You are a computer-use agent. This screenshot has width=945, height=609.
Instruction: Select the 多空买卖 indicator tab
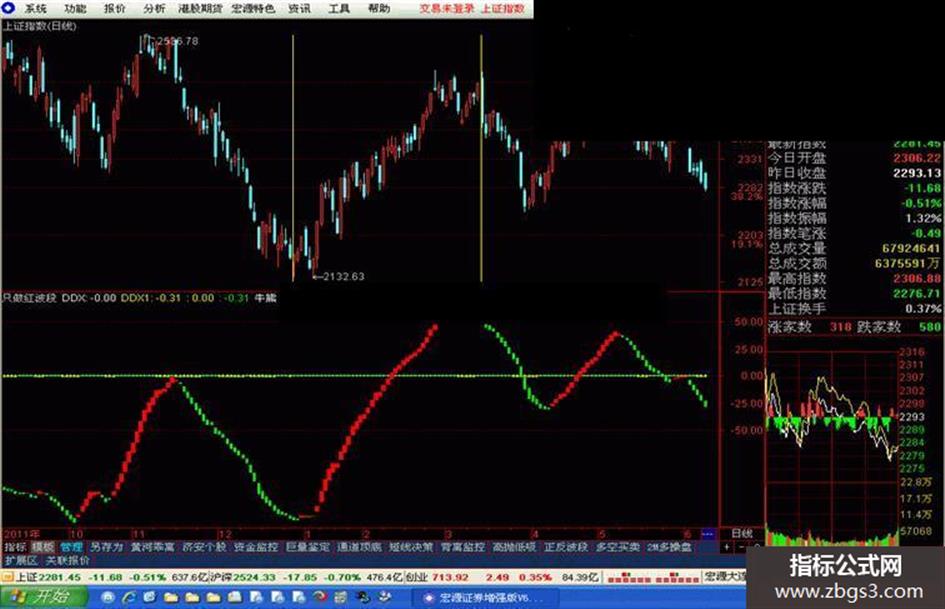618,547
